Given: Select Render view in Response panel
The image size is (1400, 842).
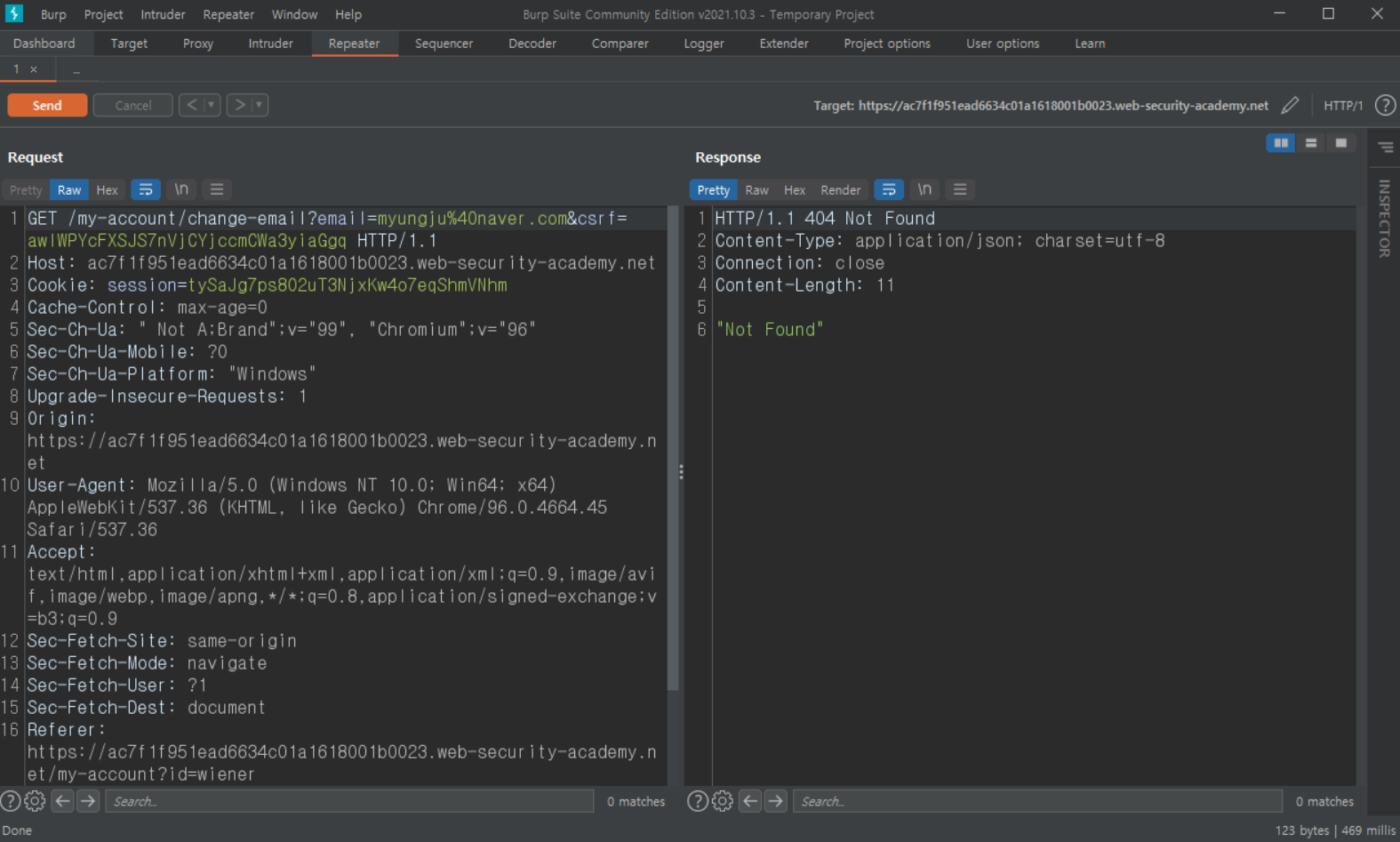Looking at the screenshot, I should [x=840, y=189].
